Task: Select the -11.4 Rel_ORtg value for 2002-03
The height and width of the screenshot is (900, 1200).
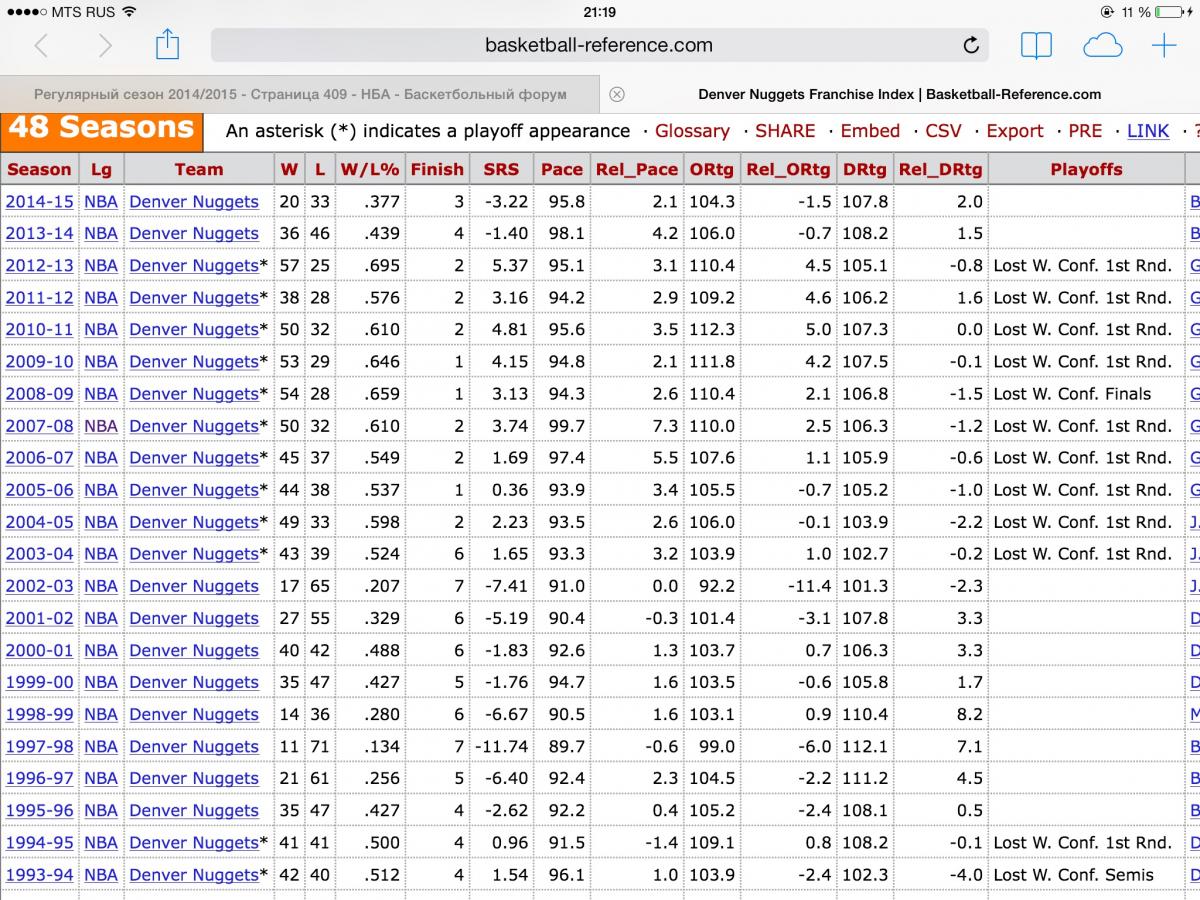Action: (x=809, y=587)
